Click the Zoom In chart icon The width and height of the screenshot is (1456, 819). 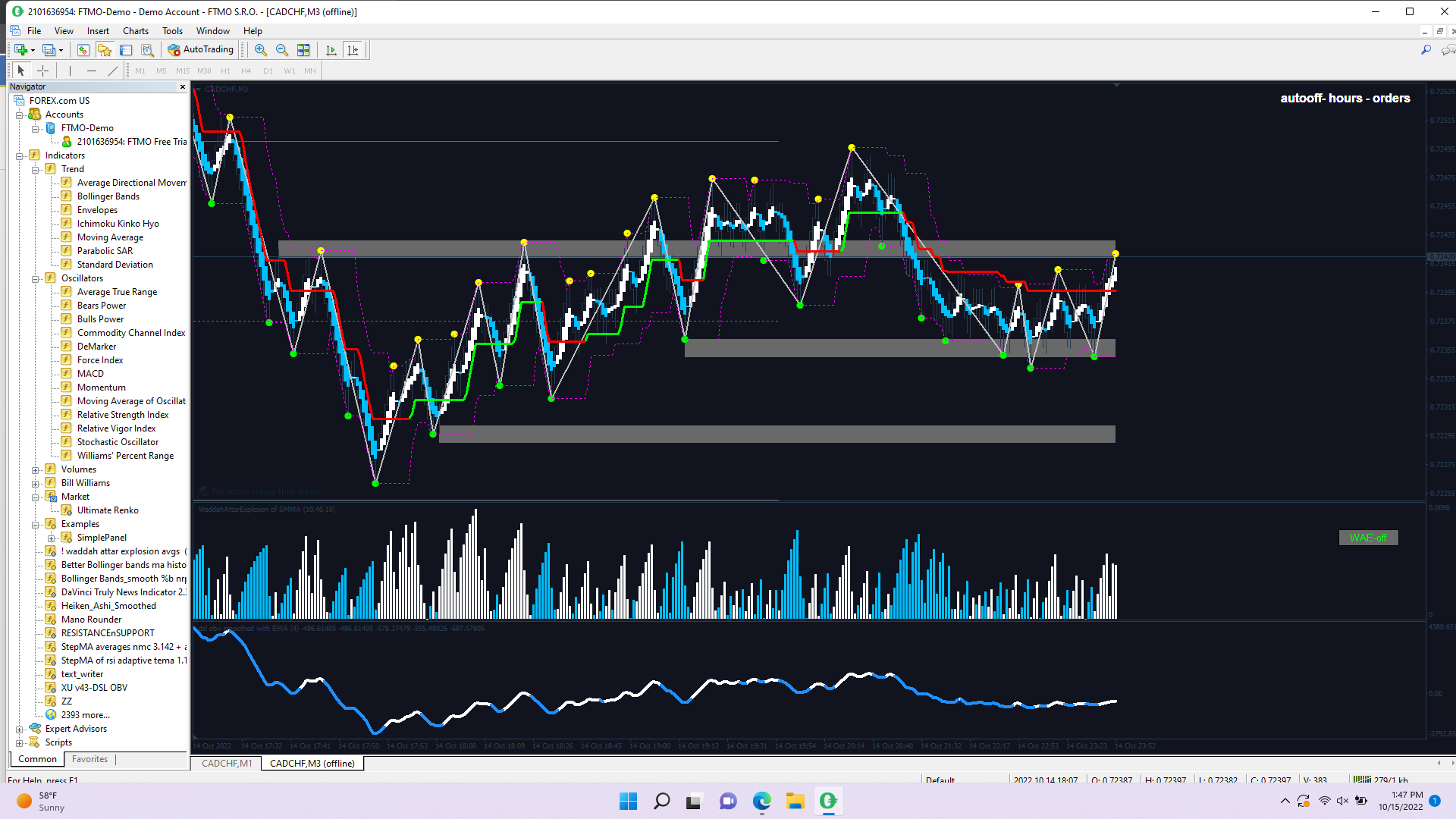point(261,50)
